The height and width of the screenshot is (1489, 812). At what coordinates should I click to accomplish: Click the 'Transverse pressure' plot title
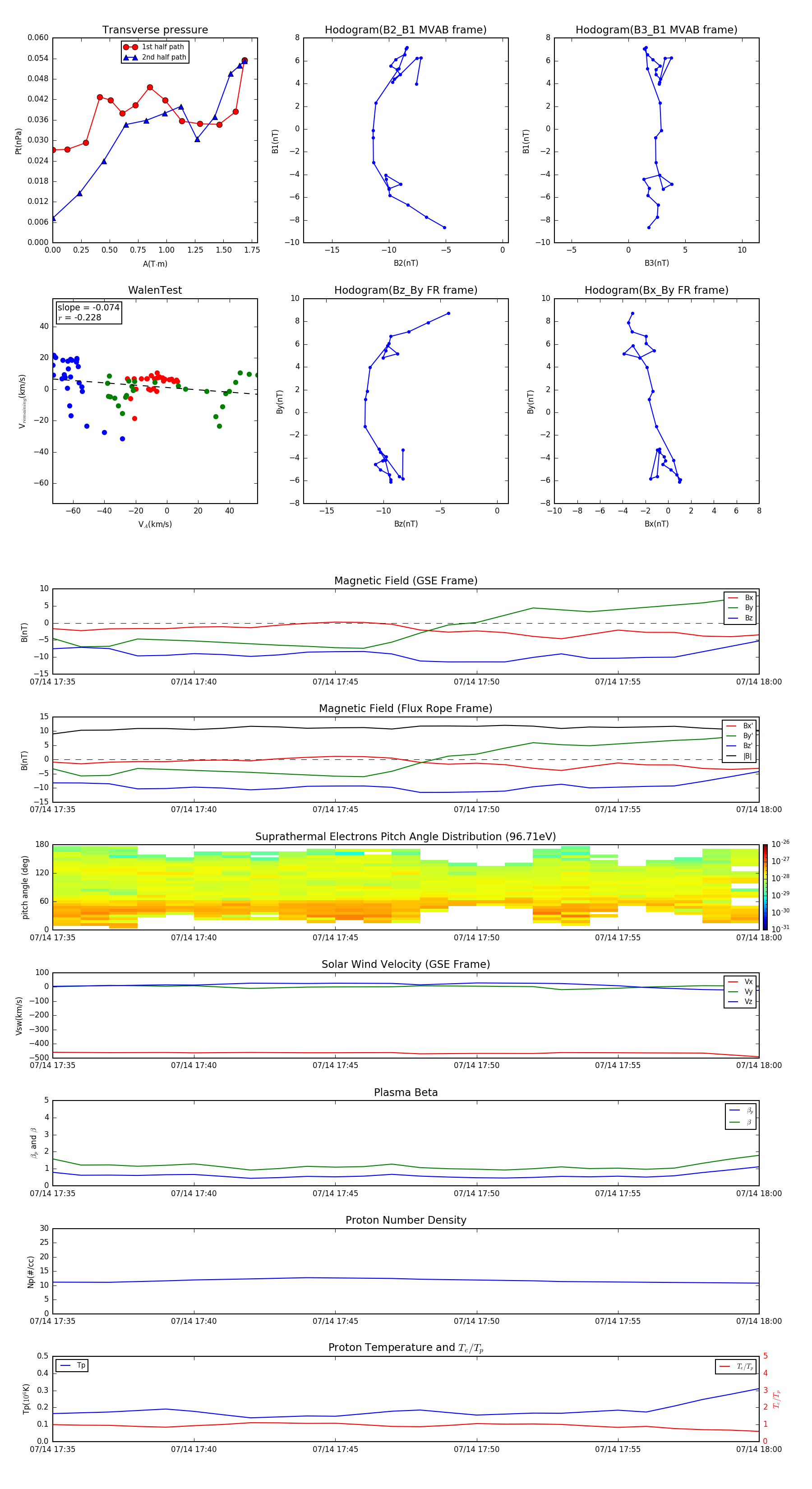155,30
